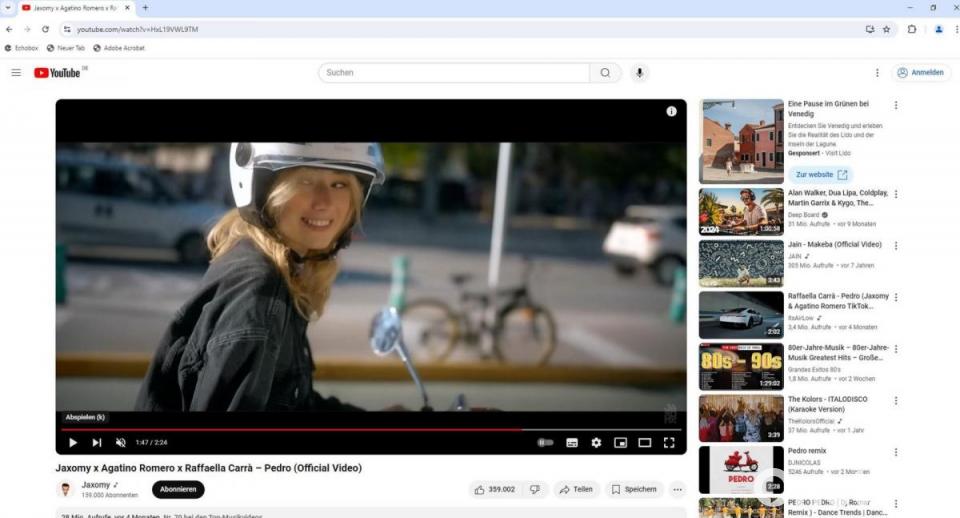Open the Adobe Acrobat bookmark
960x518 pixels.
[x=119, y=48]
